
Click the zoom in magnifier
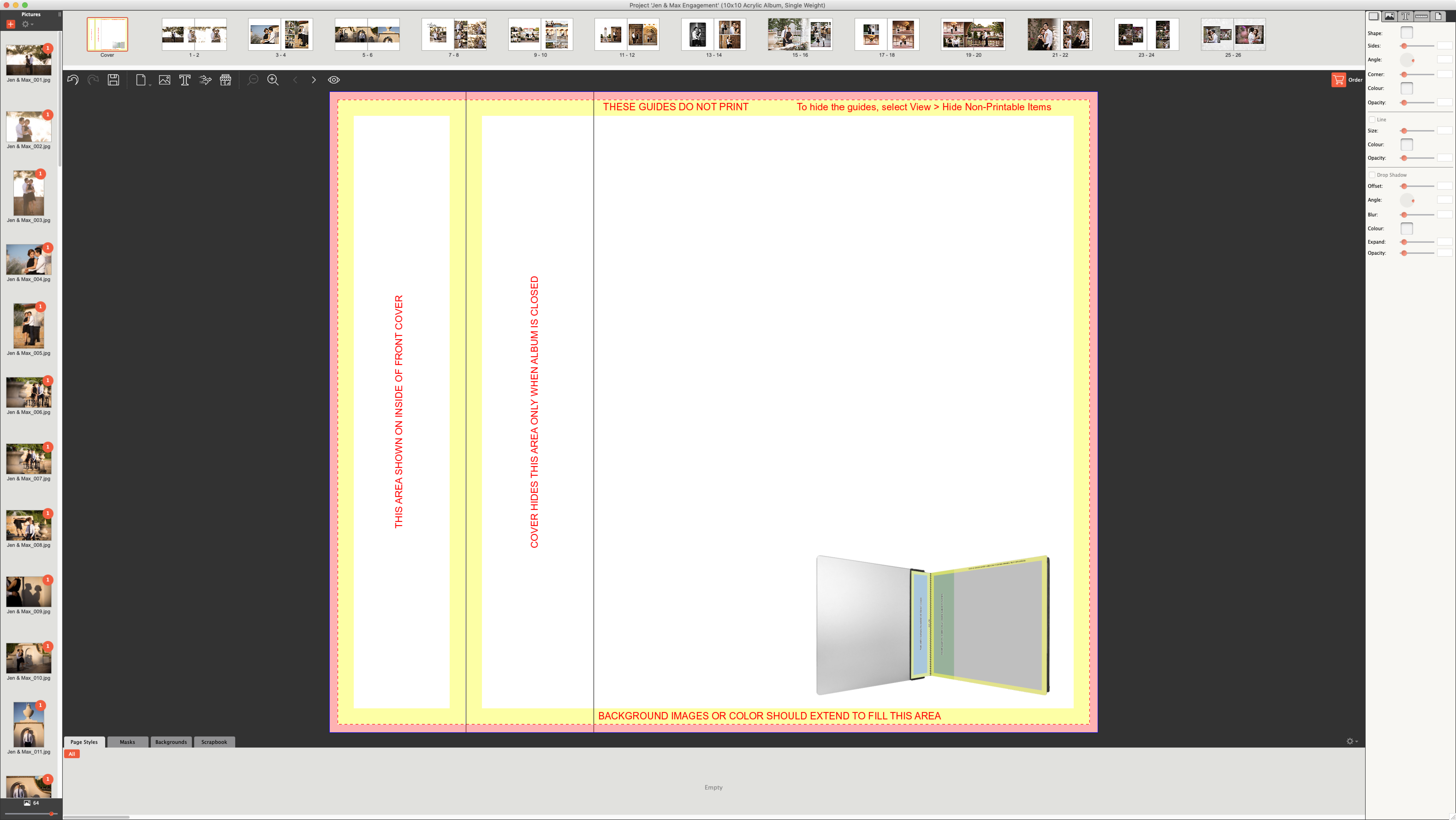[x=273, y=80]
